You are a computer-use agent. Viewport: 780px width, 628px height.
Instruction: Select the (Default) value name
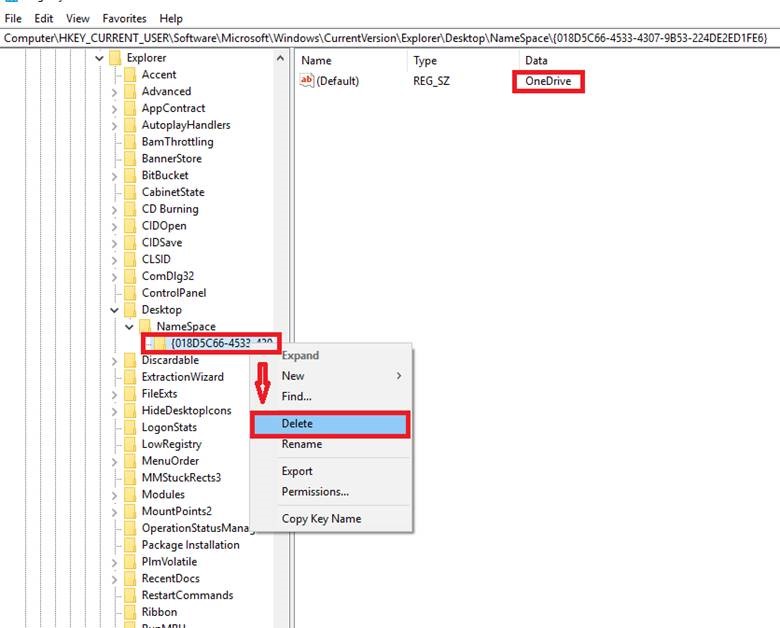click(x=338, y=81)
